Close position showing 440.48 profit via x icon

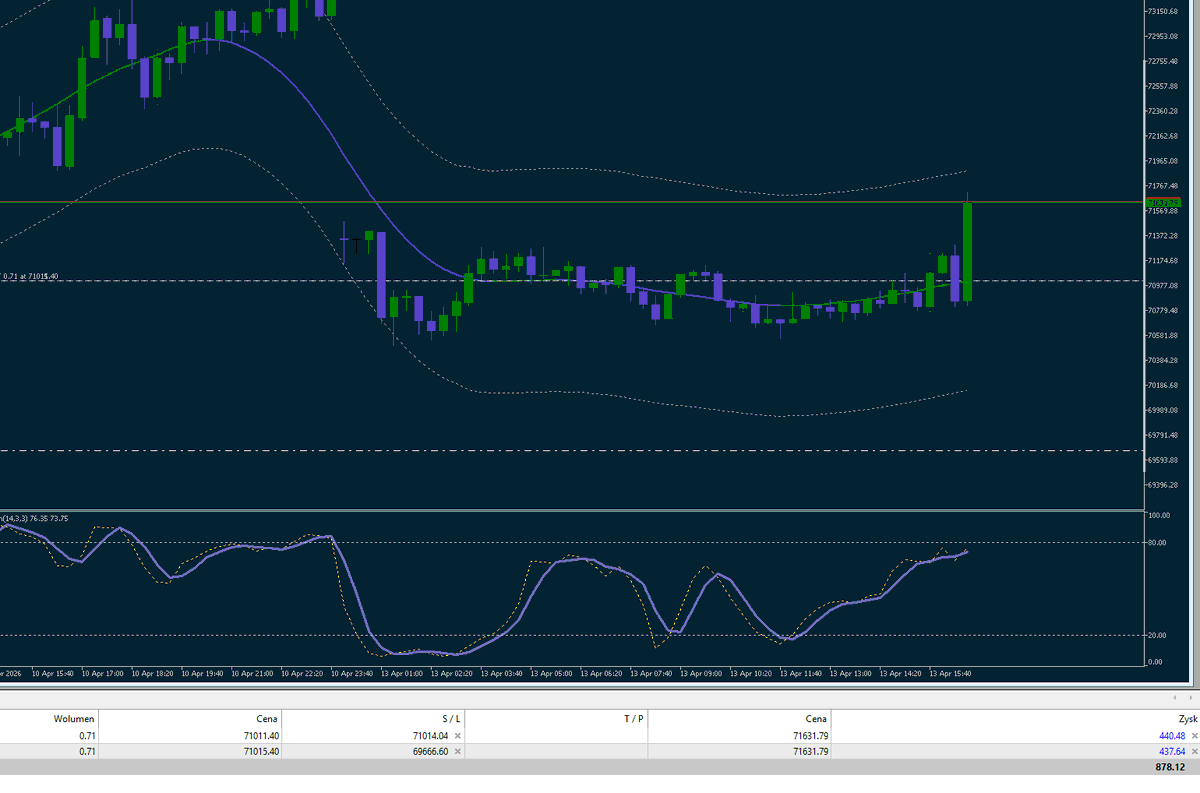[1192, 735]
